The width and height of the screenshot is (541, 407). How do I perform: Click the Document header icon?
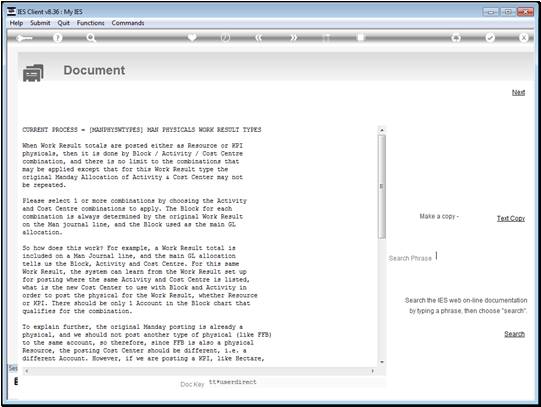pos(33,73)
